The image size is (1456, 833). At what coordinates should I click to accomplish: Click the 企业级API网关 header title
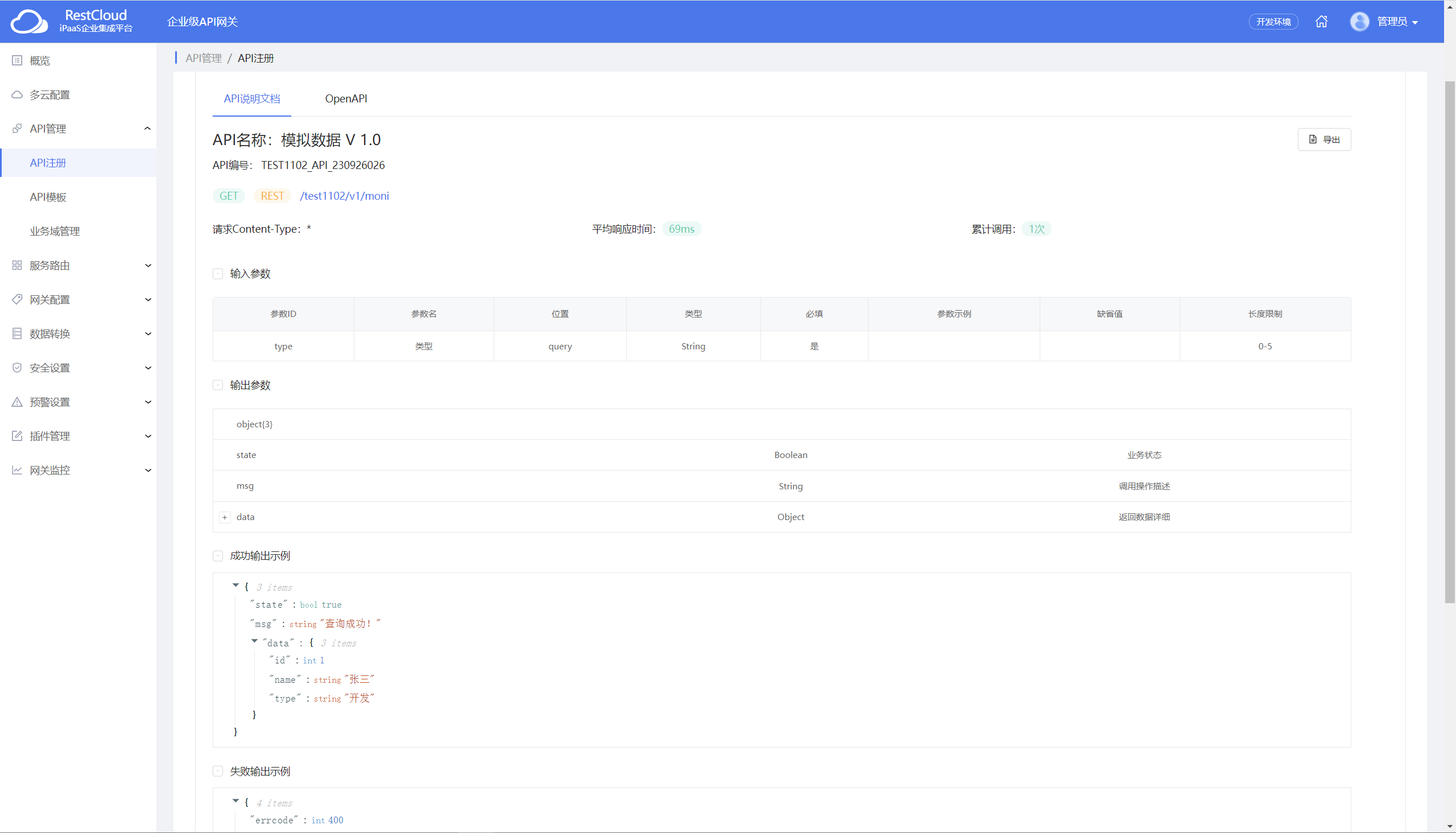pyautogui.click(x=202, y=22)
